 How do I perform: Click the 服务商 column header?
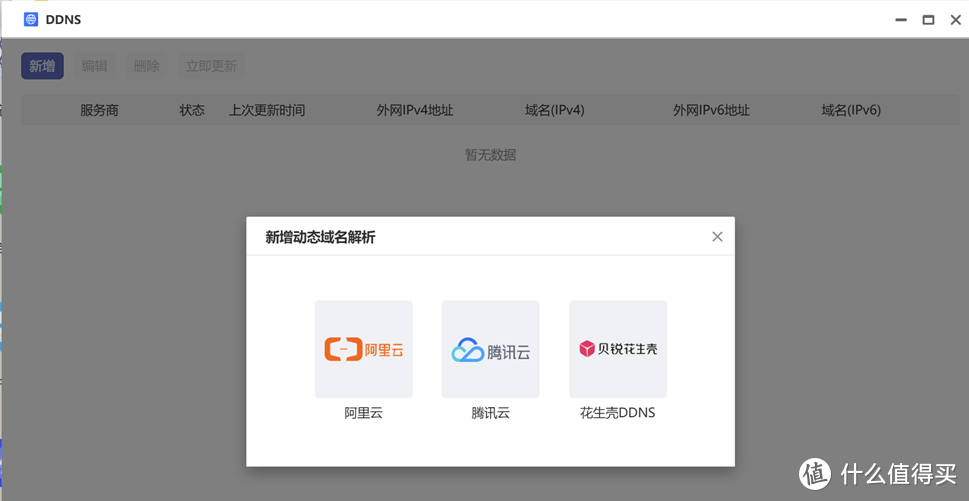click(99, 111)
